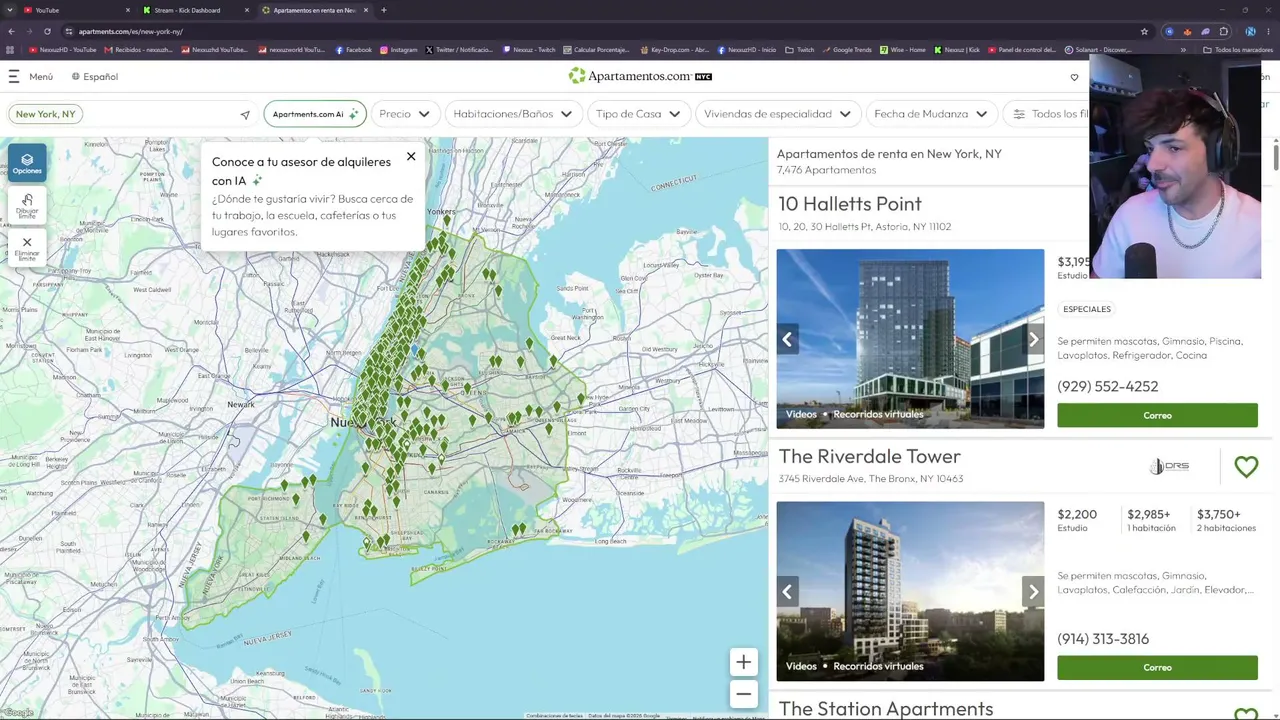Favorite The Riverdale Tower with heart icon
The height and width of the screenshot is (720, 1280).
1246,466
